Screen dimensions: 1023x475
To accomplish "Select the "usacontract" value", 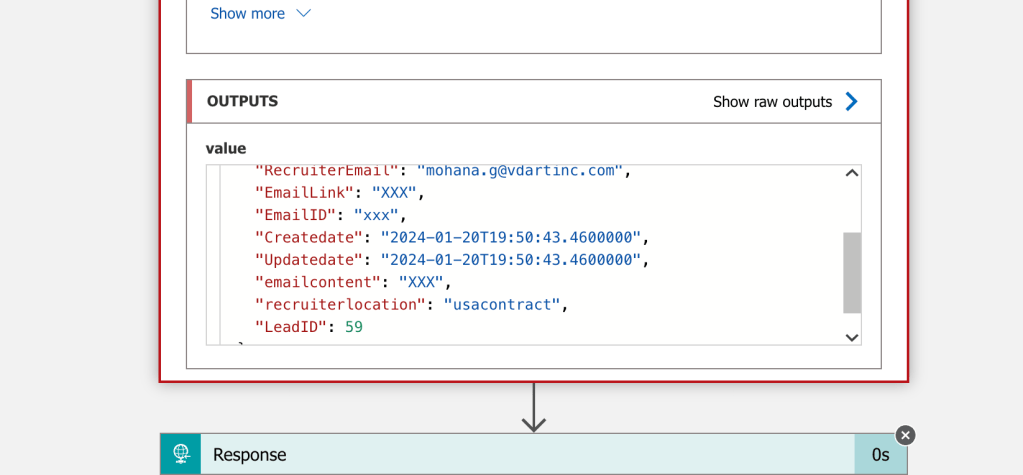I will pos(502,304).
